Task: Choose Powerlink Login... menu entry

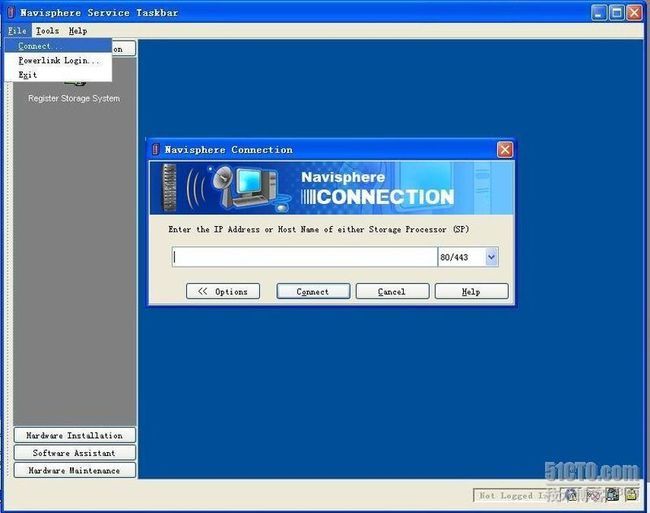Action: pos(58,60)
